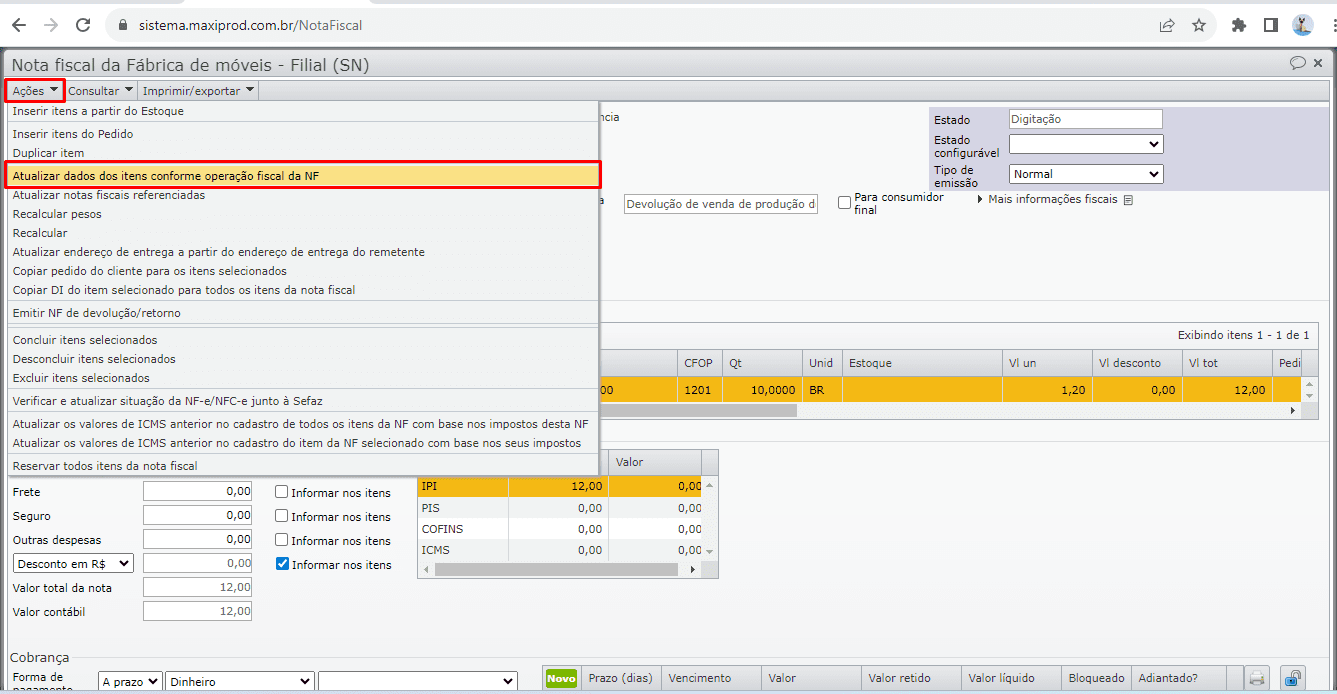Click the items grid horizontal scrollbar
Image resolution: width=1337 pixels, height=694 pixels.
tap(698, 410)
